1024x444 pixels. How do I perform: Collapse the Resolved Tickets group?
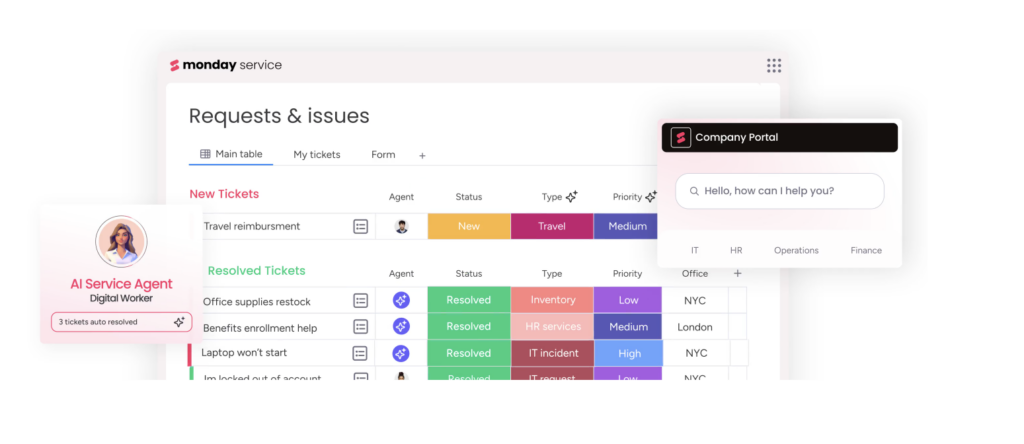coord(257,270)
